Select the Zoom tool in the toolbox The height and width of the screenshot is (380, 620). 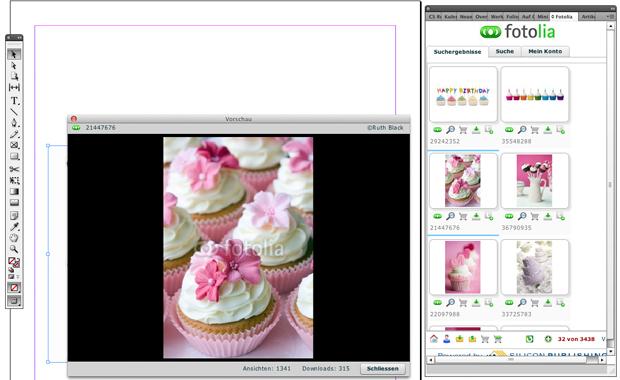14,249
